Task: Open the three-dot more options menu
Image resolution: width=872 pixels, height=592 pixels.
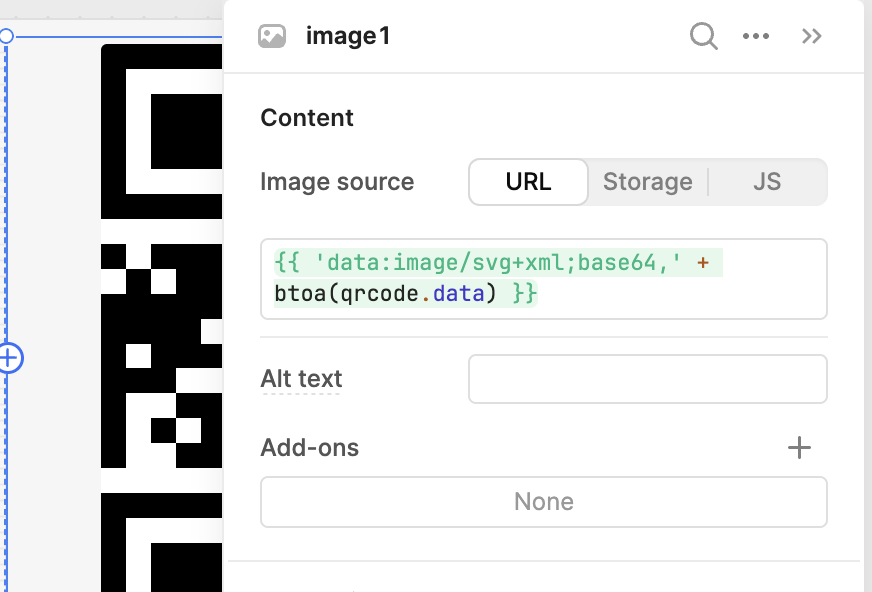Action: pos(756,37)
